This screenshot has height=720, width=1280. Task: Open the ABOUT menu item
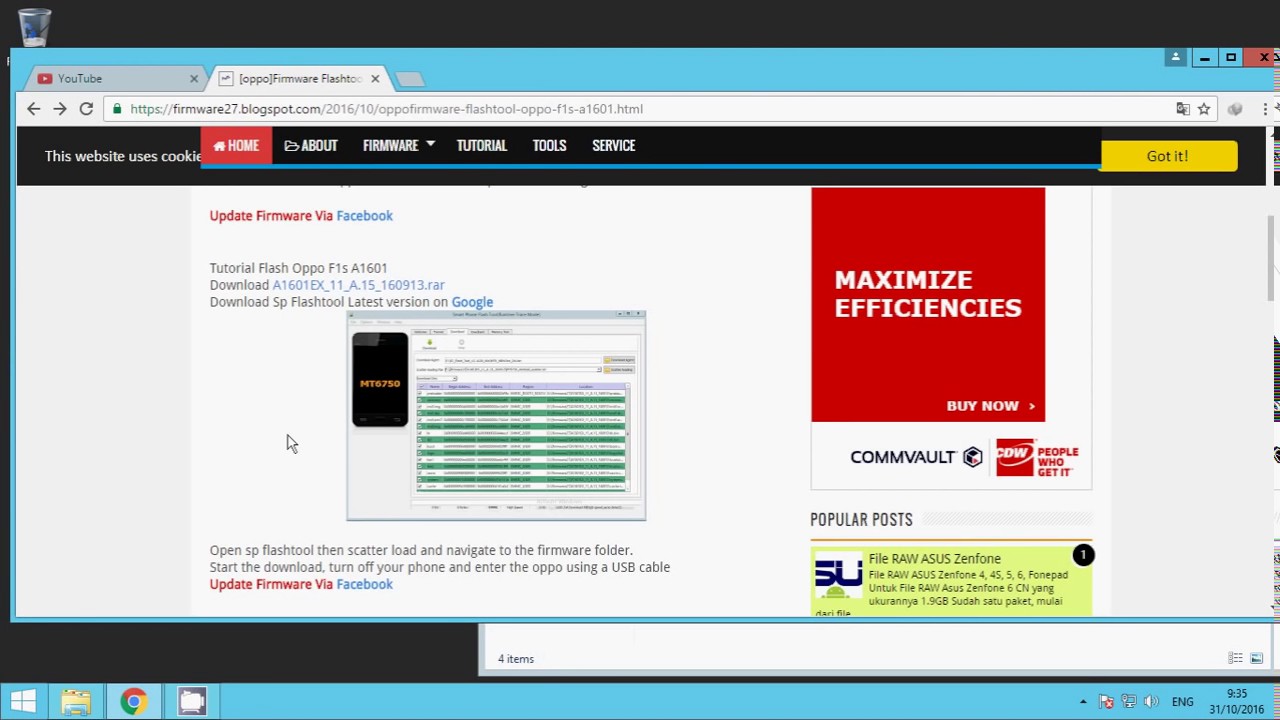311,146
